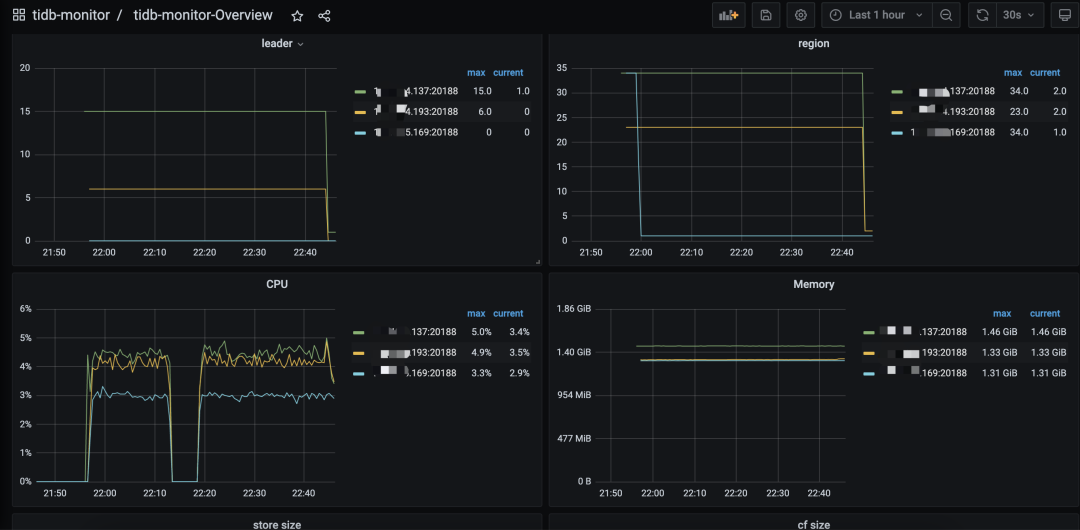This screenshot has width=1080, height=530.
Task: Click the tidb-monitor-Overview dashboard title
Action: [x=202, y=15]
